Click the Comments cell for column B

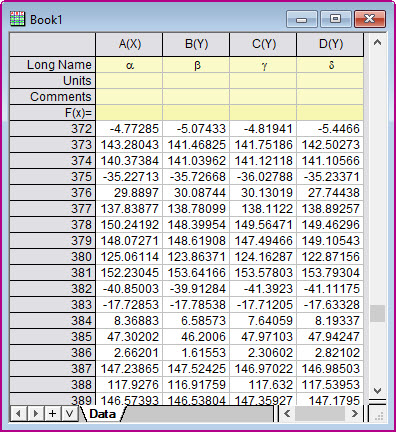196,97
